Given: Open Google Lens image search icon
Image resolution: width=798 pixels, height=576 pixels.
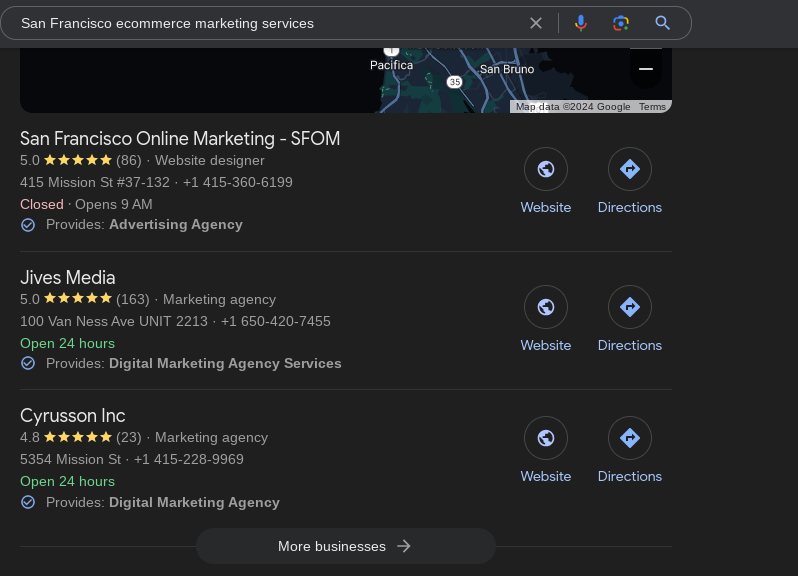Looking at the screenshot, I should click(620, 23).
